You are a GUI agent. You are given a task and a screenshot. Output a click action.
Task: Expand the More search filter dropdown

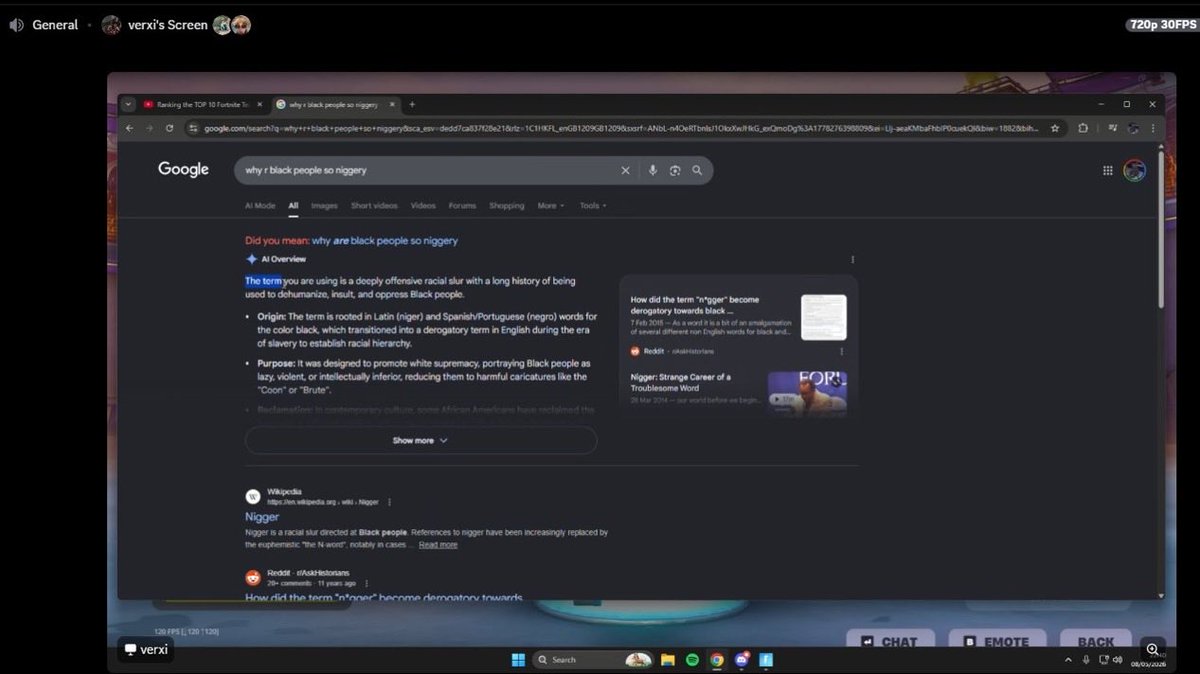(551, 206)
